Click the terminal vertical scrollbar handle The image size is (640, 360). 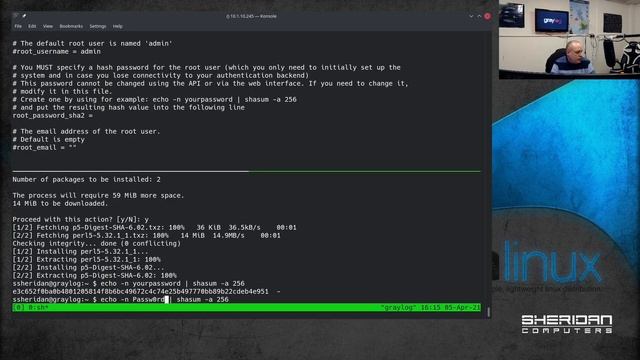tap(489, 312)
